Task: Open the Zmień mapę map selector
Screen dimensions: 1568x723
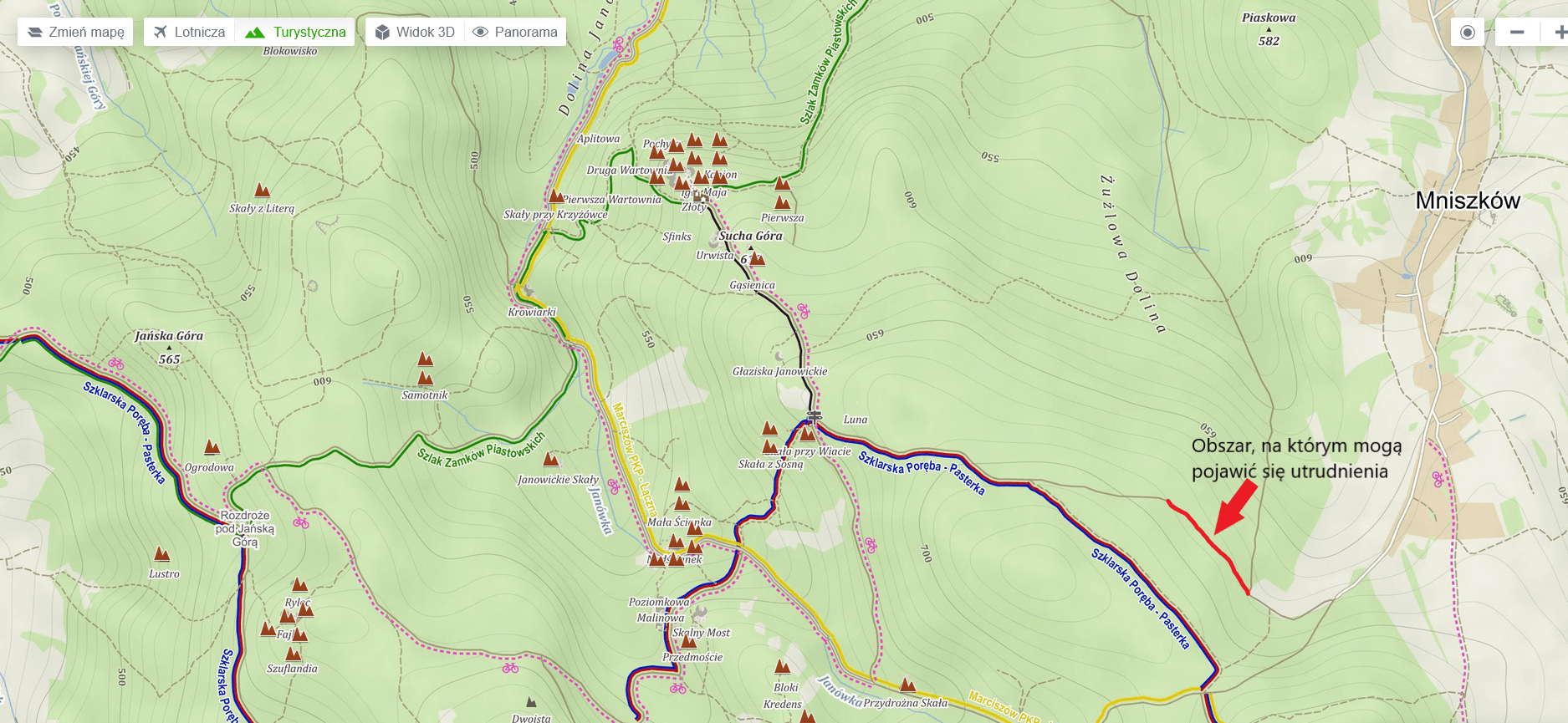Action: tap(76, 33)
